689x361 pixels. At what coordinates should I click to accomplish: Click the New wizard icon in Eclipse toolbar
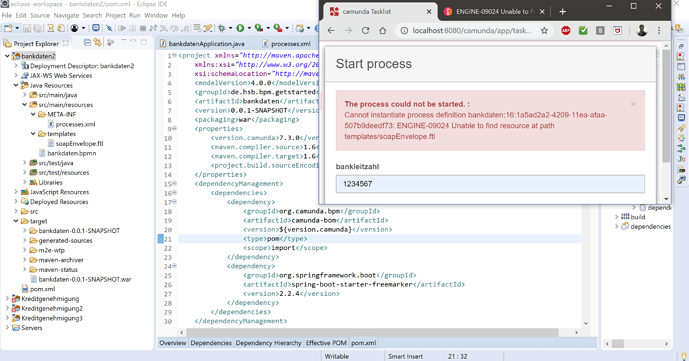coord(8,28)
